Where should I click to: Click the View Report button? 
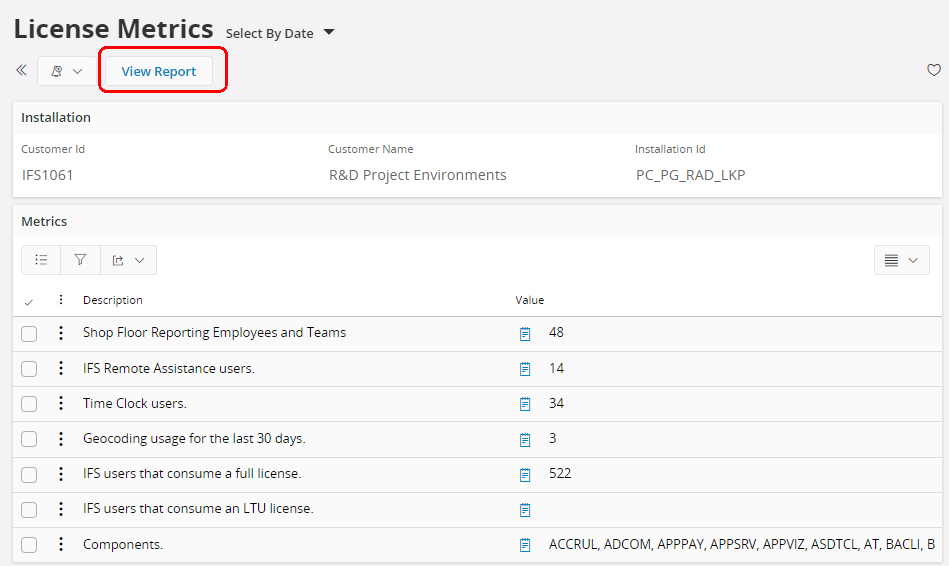[x=159, y=71]
